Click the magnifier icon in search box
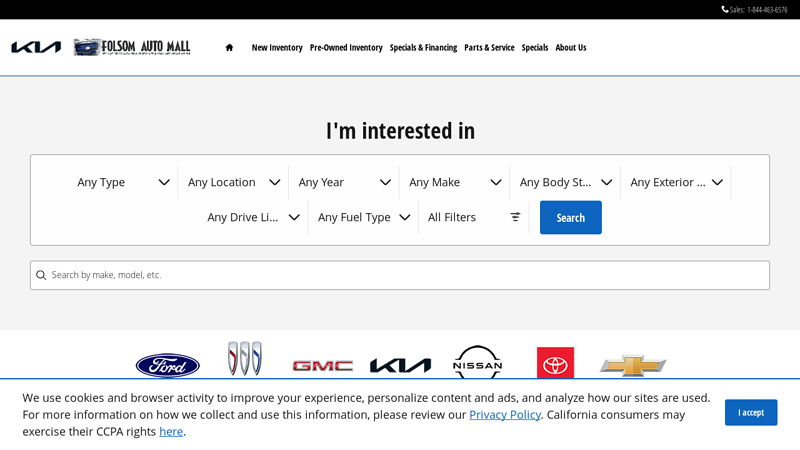The height and width of the screenshot is (450, 800). click(x=41, y=275)
